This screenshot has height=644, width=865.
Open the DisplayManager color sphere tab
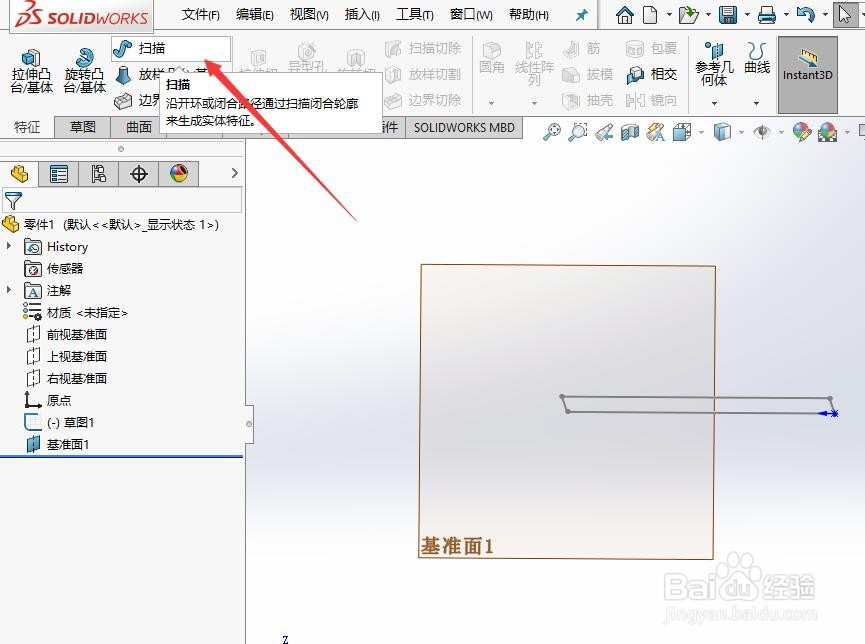[x=179, y=174]
